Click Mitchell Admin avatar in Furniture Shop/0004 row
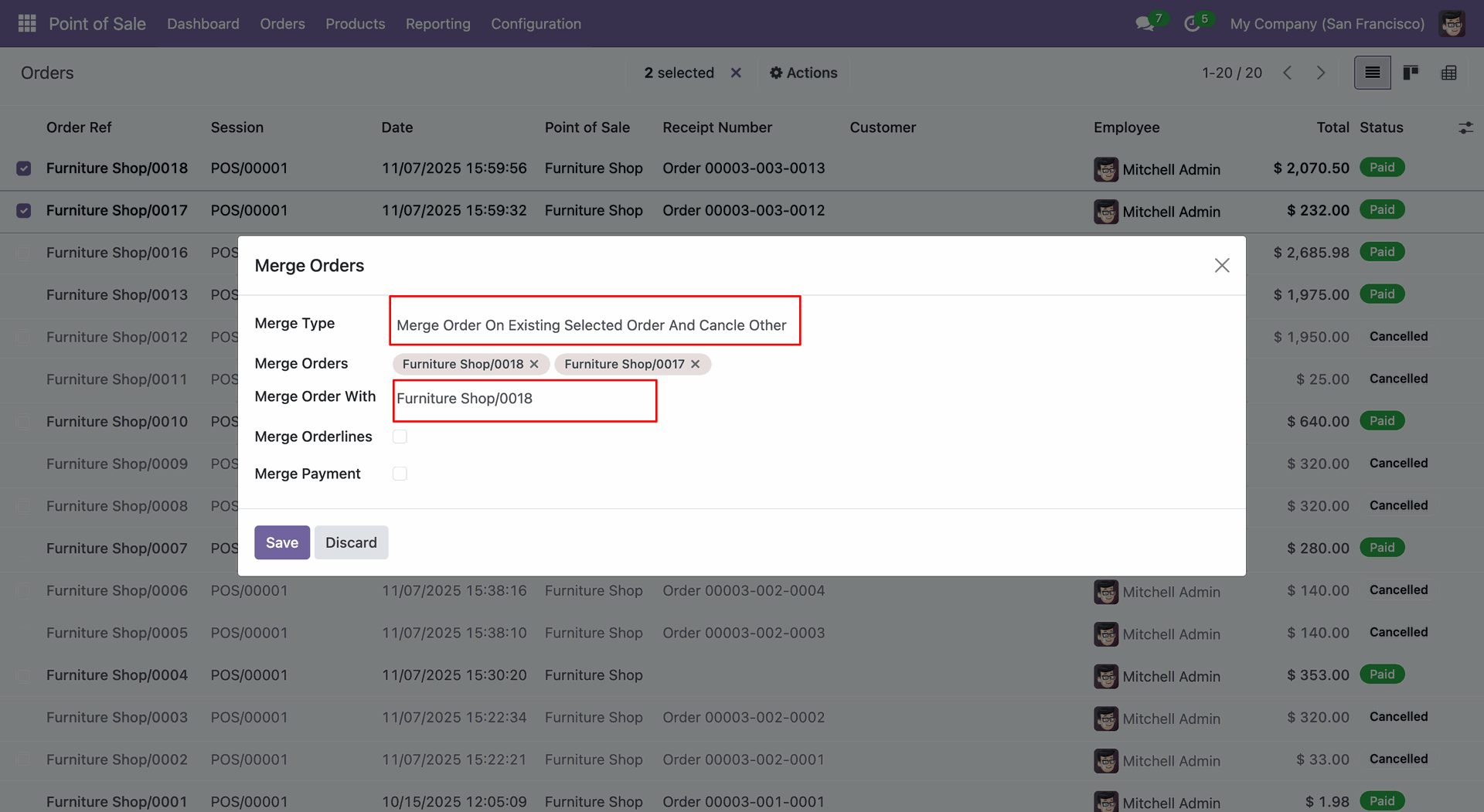This screenshot has width=1484, height=812. click(1106, 676)
